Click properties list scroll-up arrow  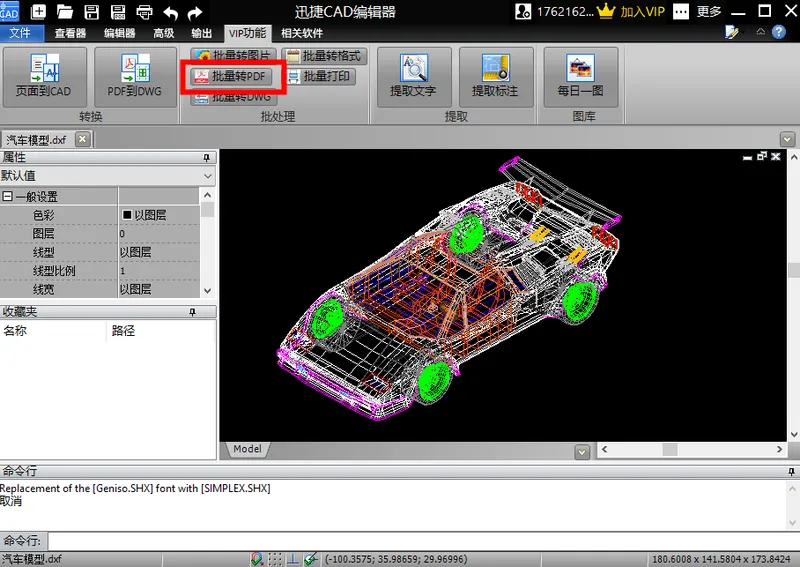click(x=207, y=195)
